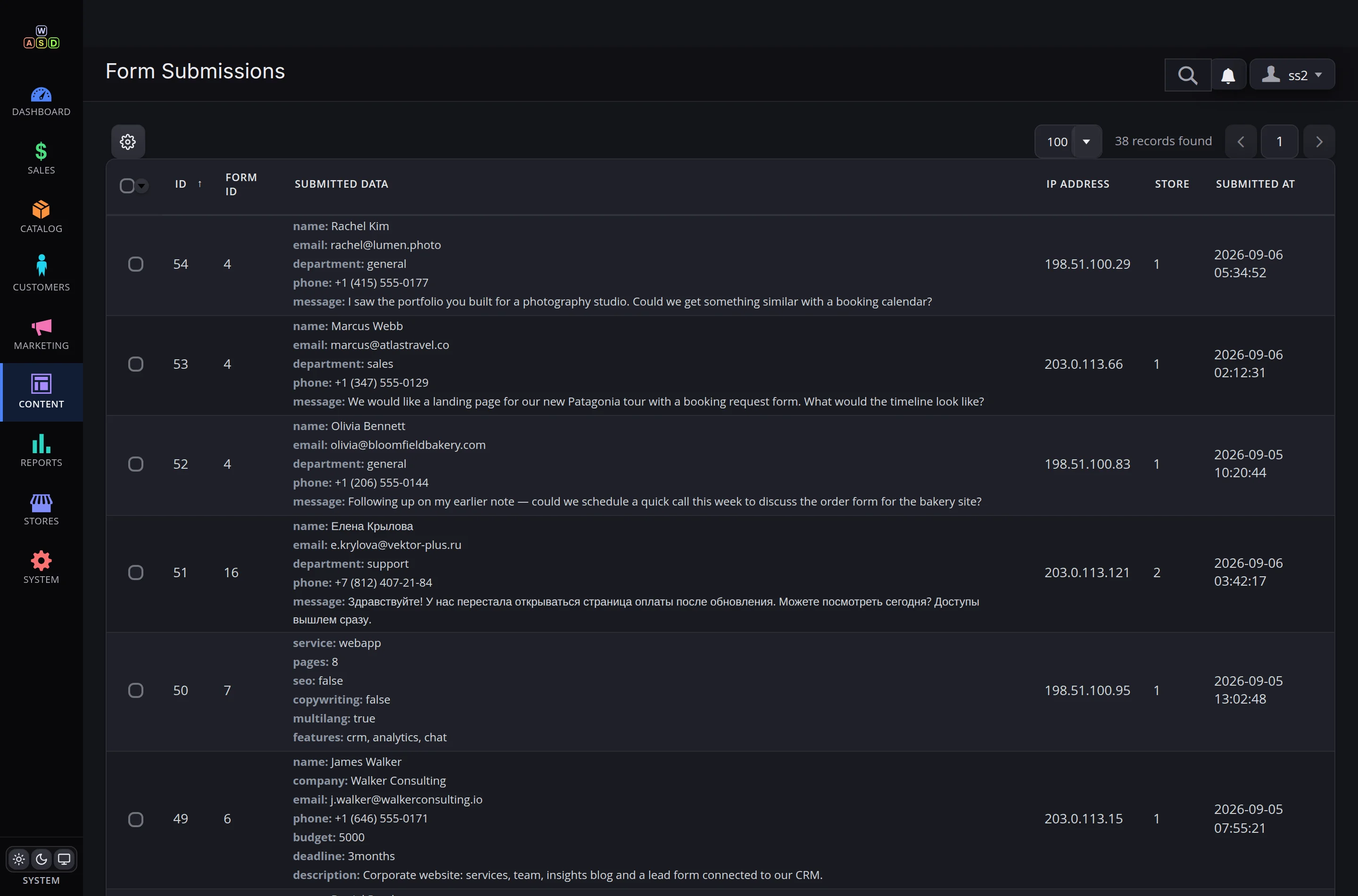Click the Store column header

[1172, 184]
